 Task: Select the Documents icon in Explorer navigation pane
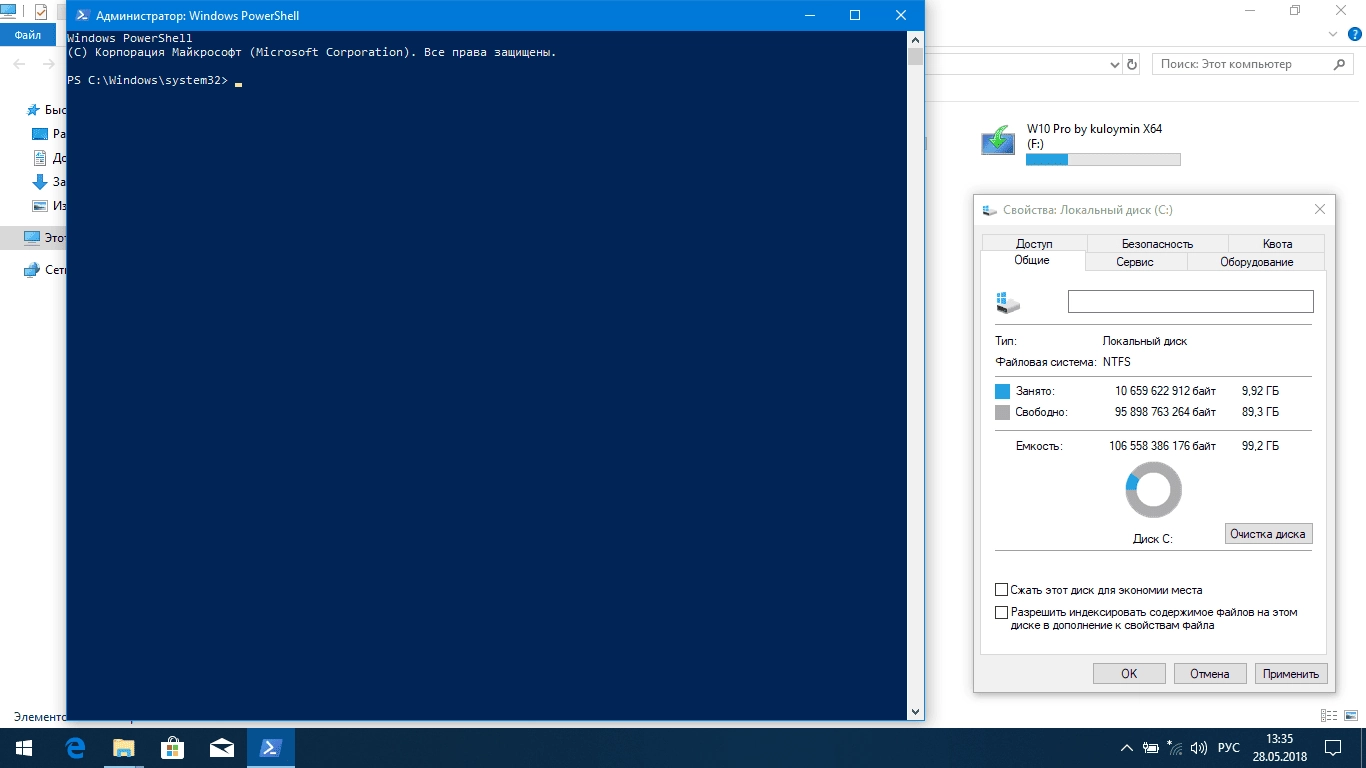[40, 158]
